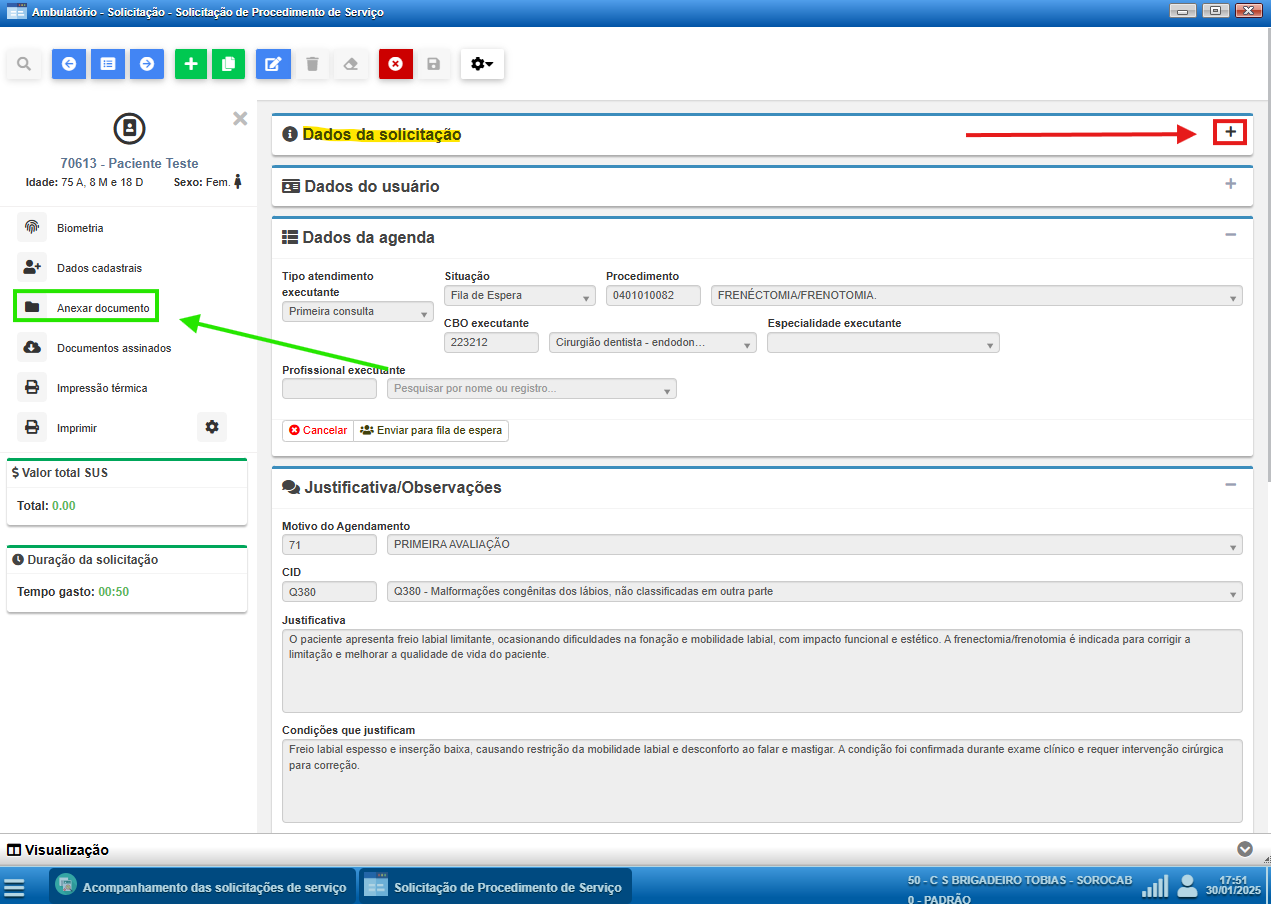Click the Enviar para fila de espera button
Screen dimensions: 1271x904
coord(432,430)
